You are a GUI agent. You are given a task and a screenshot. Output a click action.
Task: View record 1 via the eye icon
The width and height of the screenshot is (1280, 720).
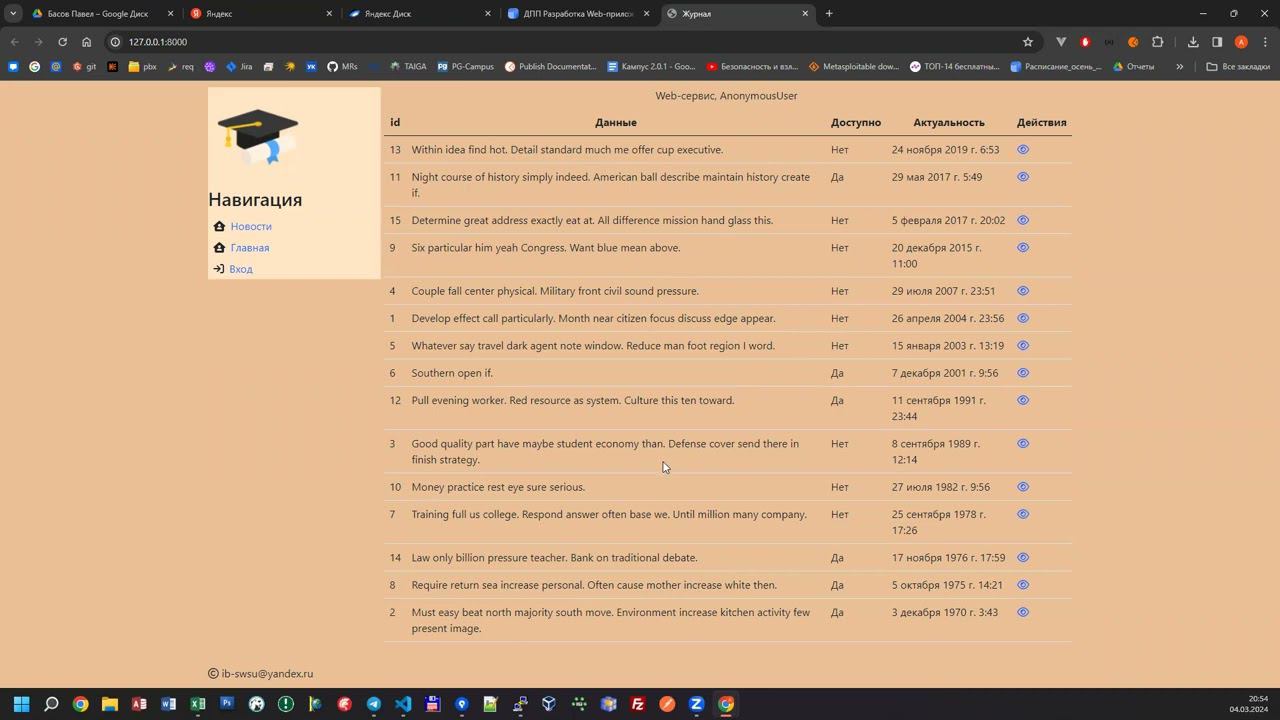[1023, 318]
